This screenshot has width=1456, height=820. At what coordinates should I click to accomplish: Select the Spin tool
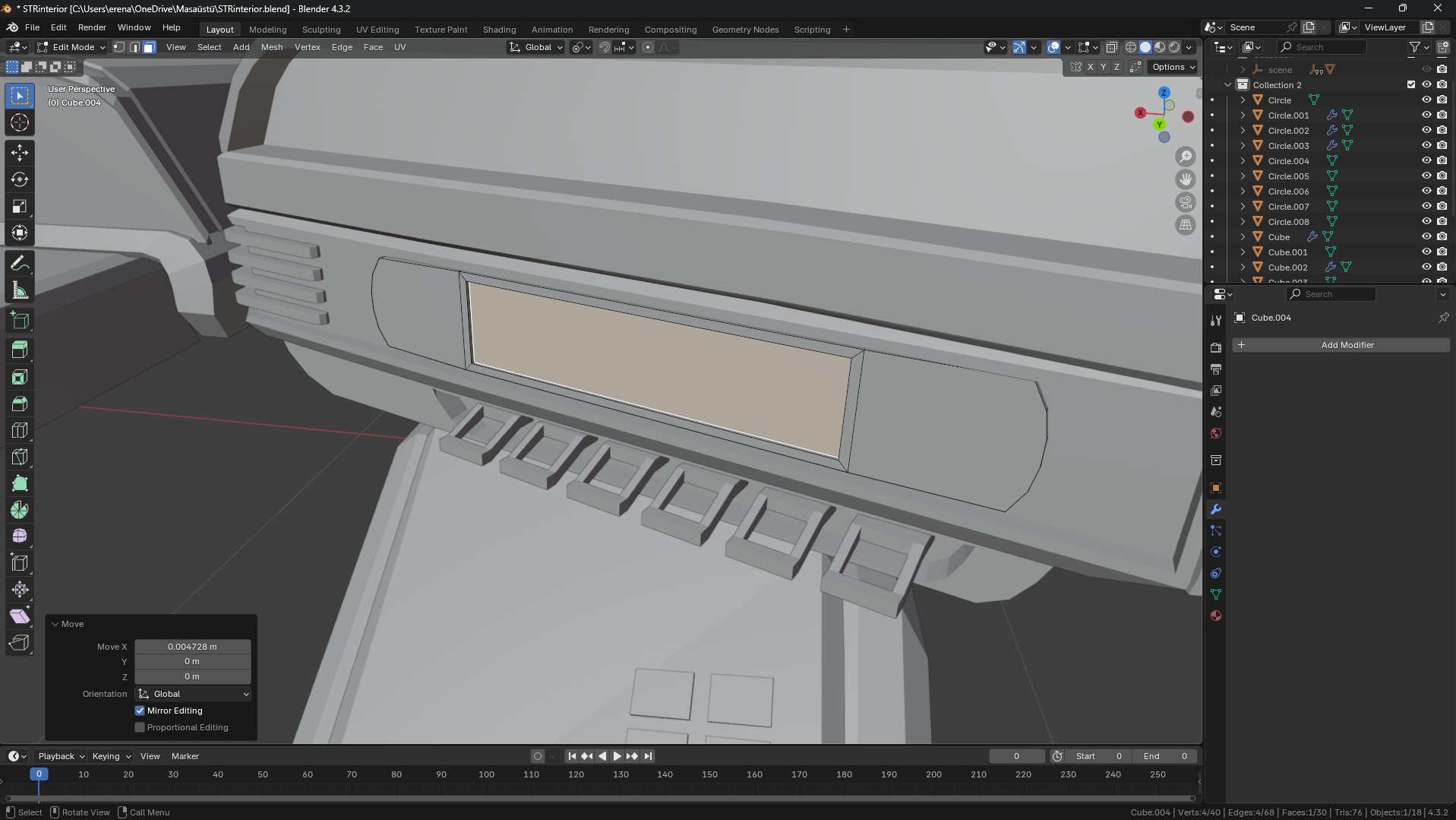20,510
